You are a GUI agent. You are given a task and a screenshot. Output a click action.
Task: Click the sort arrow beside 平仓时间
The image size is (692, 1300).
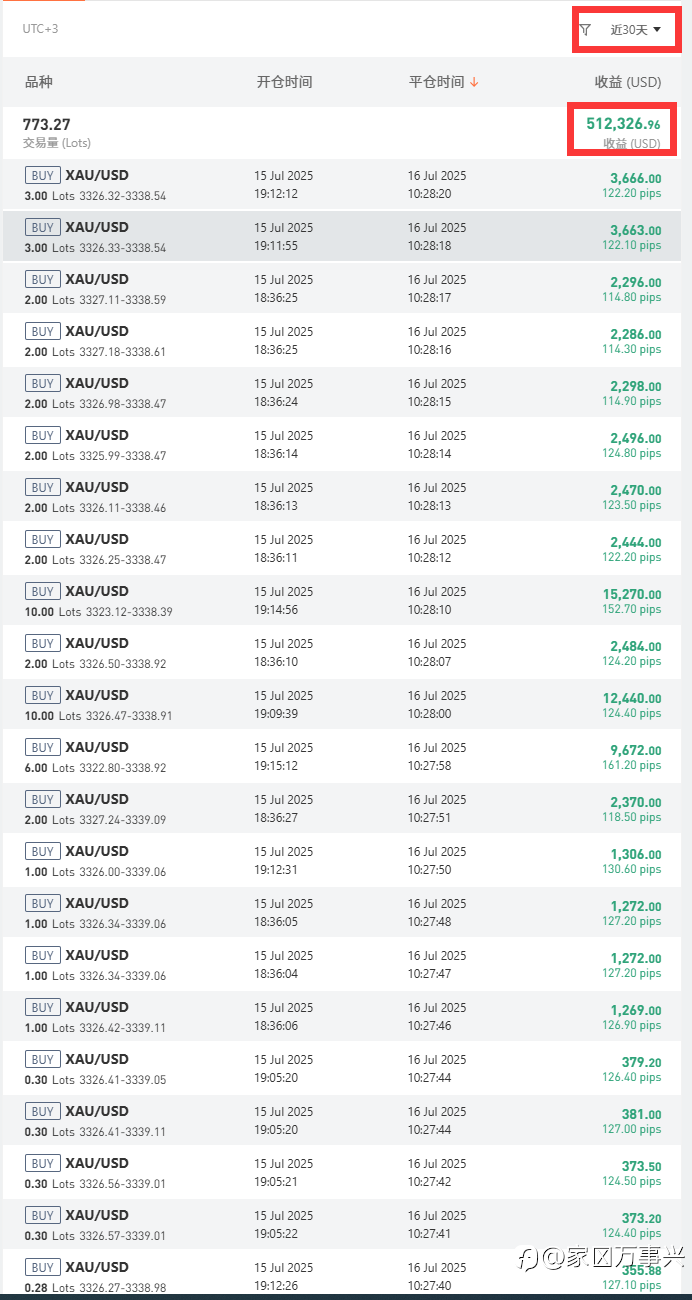(474, 82)
